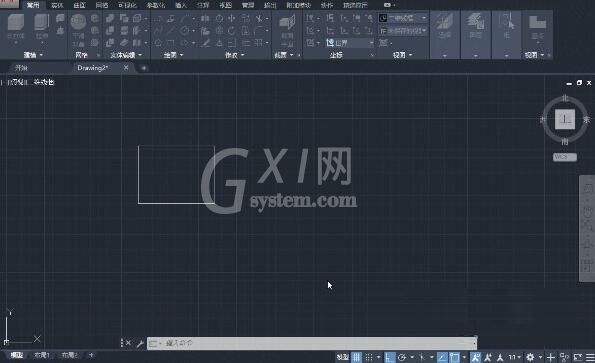Toggle annotation visibility icon in status bar

click(475, 357)
